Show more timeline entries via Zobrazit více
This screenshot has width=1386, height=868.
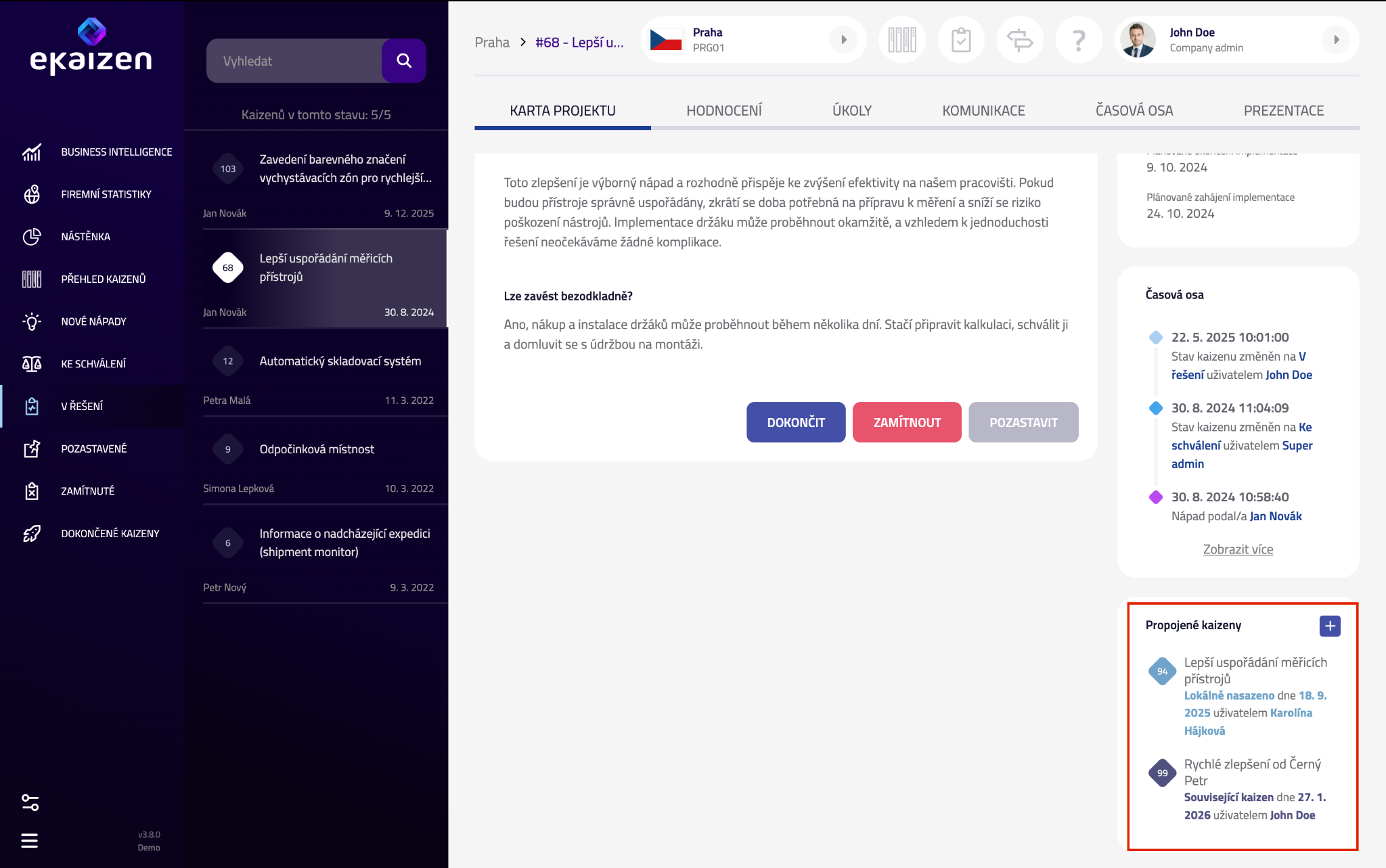[x=1238, y=549]
